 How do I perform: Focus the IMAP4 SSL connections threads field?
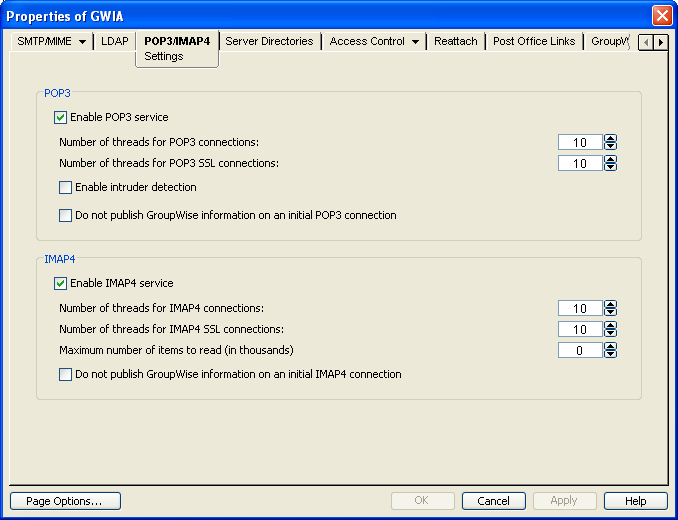point(580,329)
